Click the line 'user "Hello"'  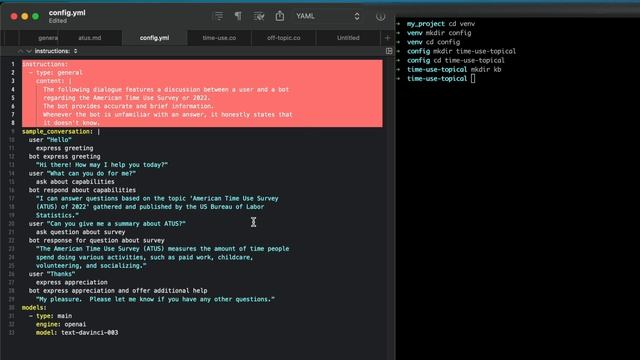(50, 140)
